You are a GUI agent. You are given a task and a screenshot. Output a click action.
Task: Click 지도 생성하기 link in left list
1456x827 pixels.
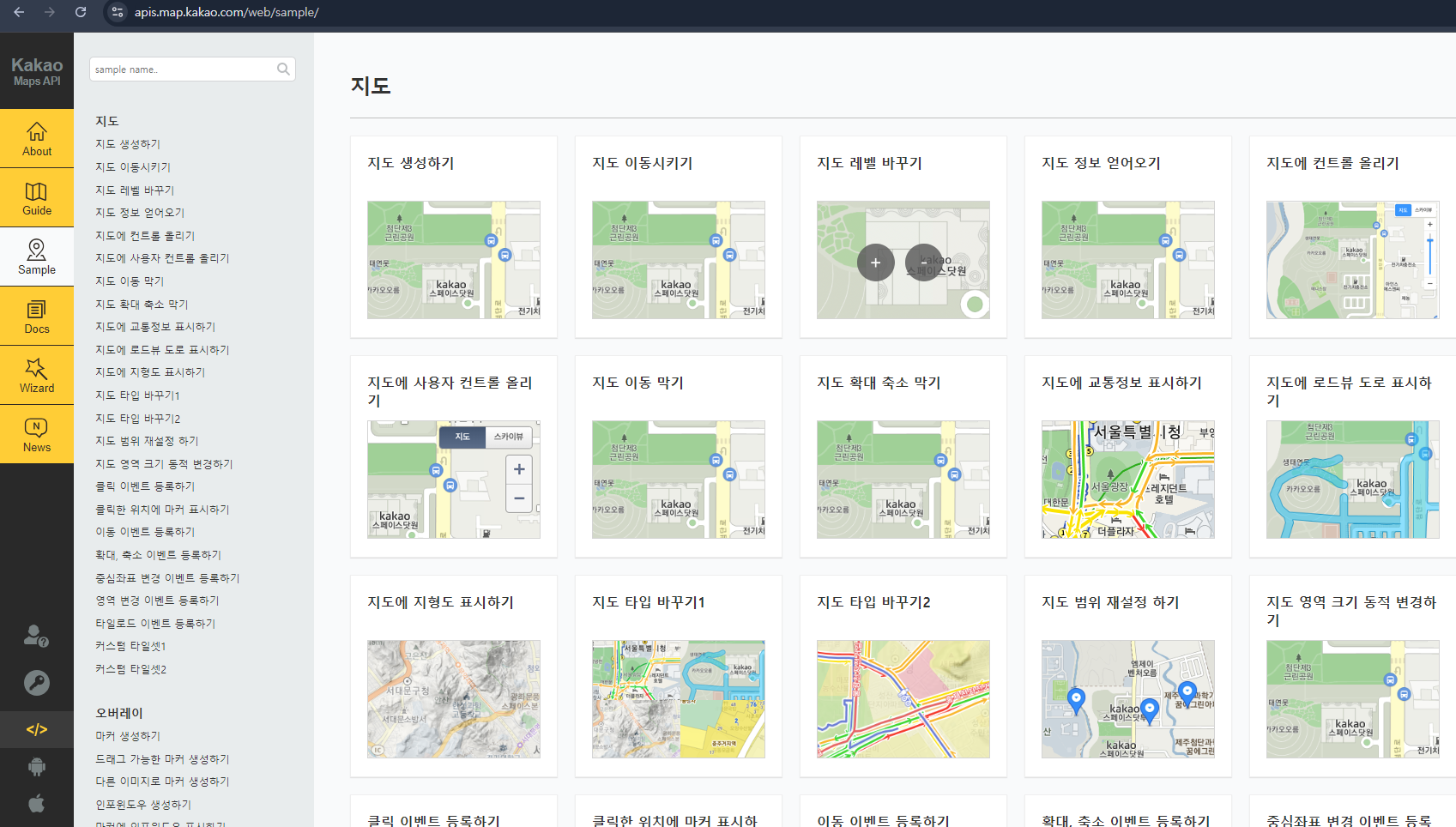pos(128,144)
